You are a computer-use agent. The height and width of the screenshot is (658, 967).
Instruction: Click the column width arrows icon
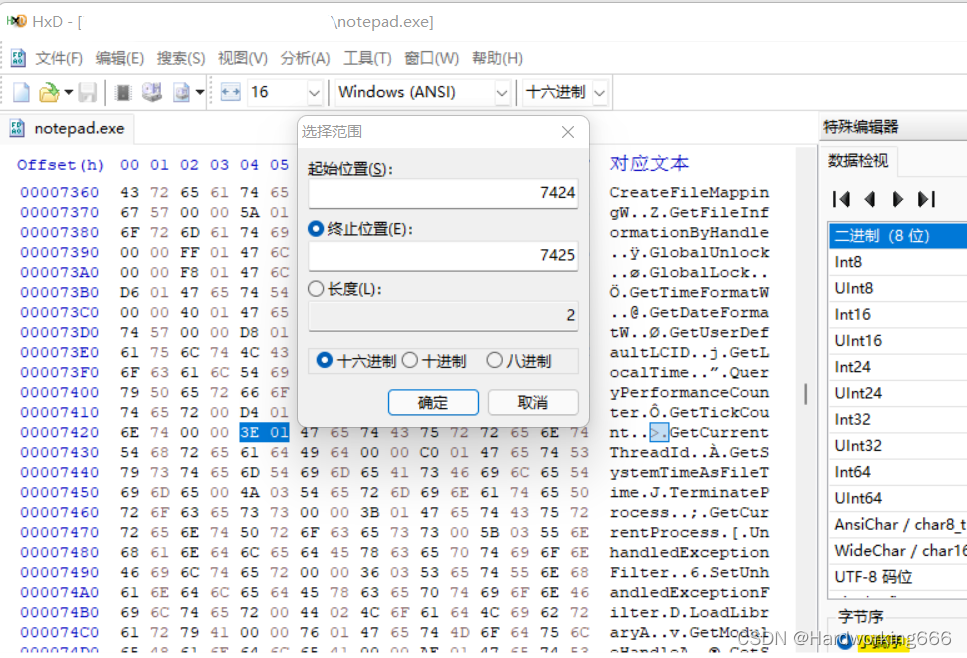(231, 93)
